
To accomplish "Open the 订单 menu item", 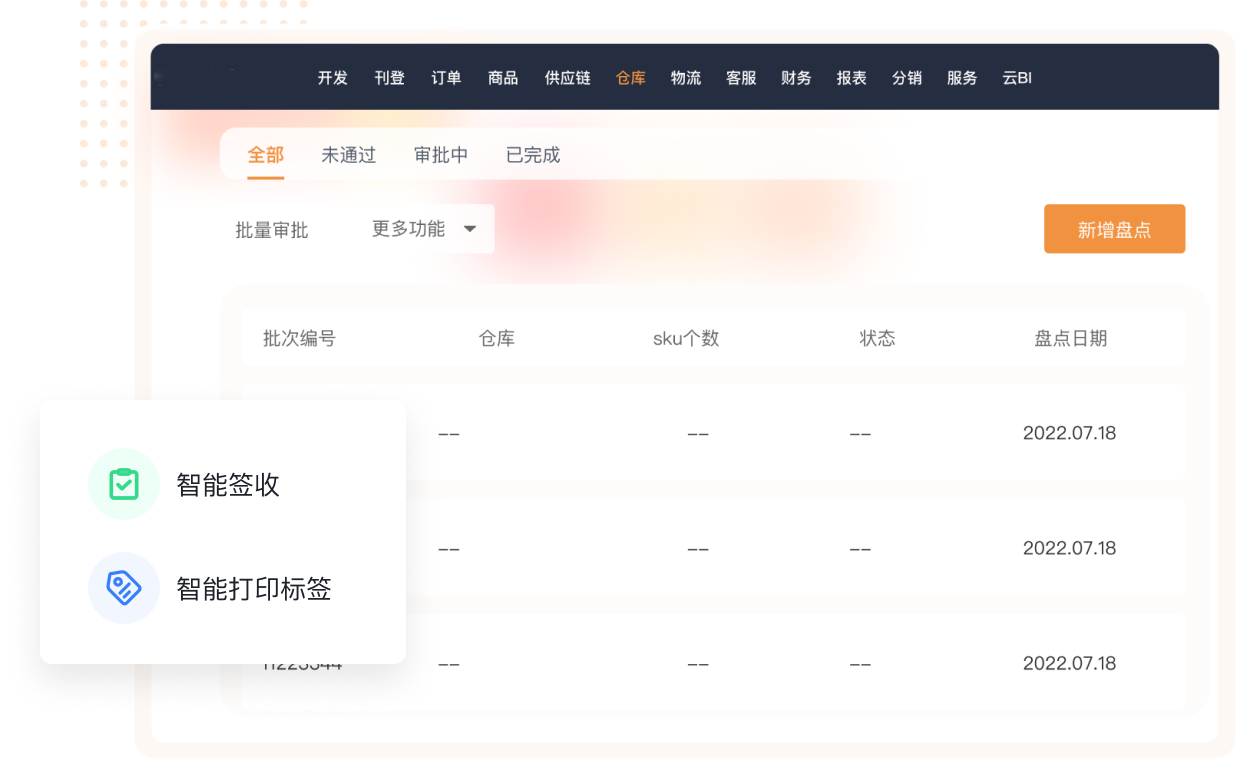I will (x=446, y=78).
